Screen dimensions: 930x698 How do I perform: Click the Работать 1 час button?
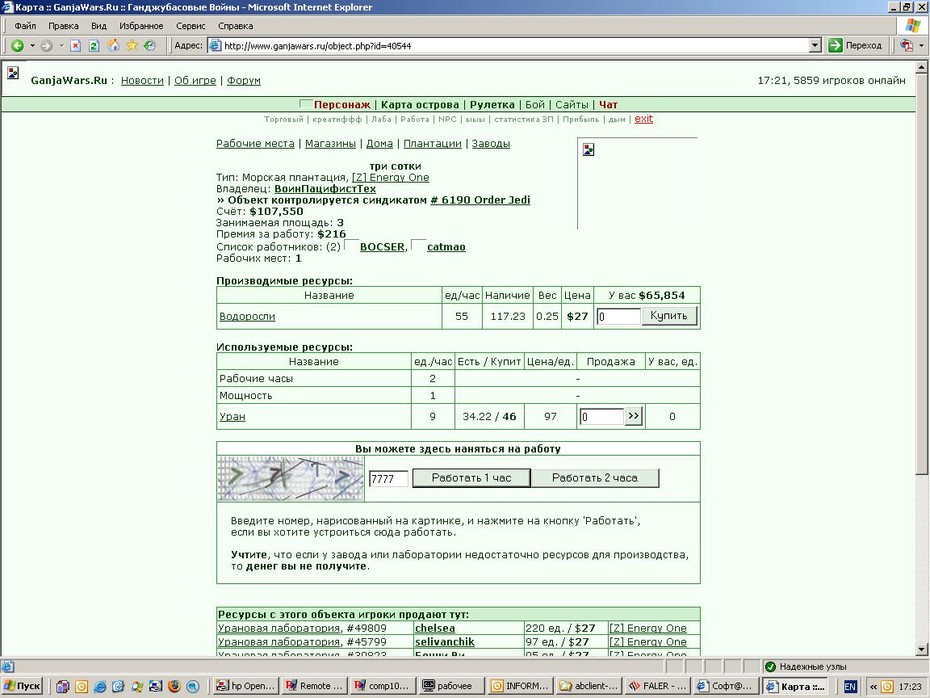tap(472, 478)
